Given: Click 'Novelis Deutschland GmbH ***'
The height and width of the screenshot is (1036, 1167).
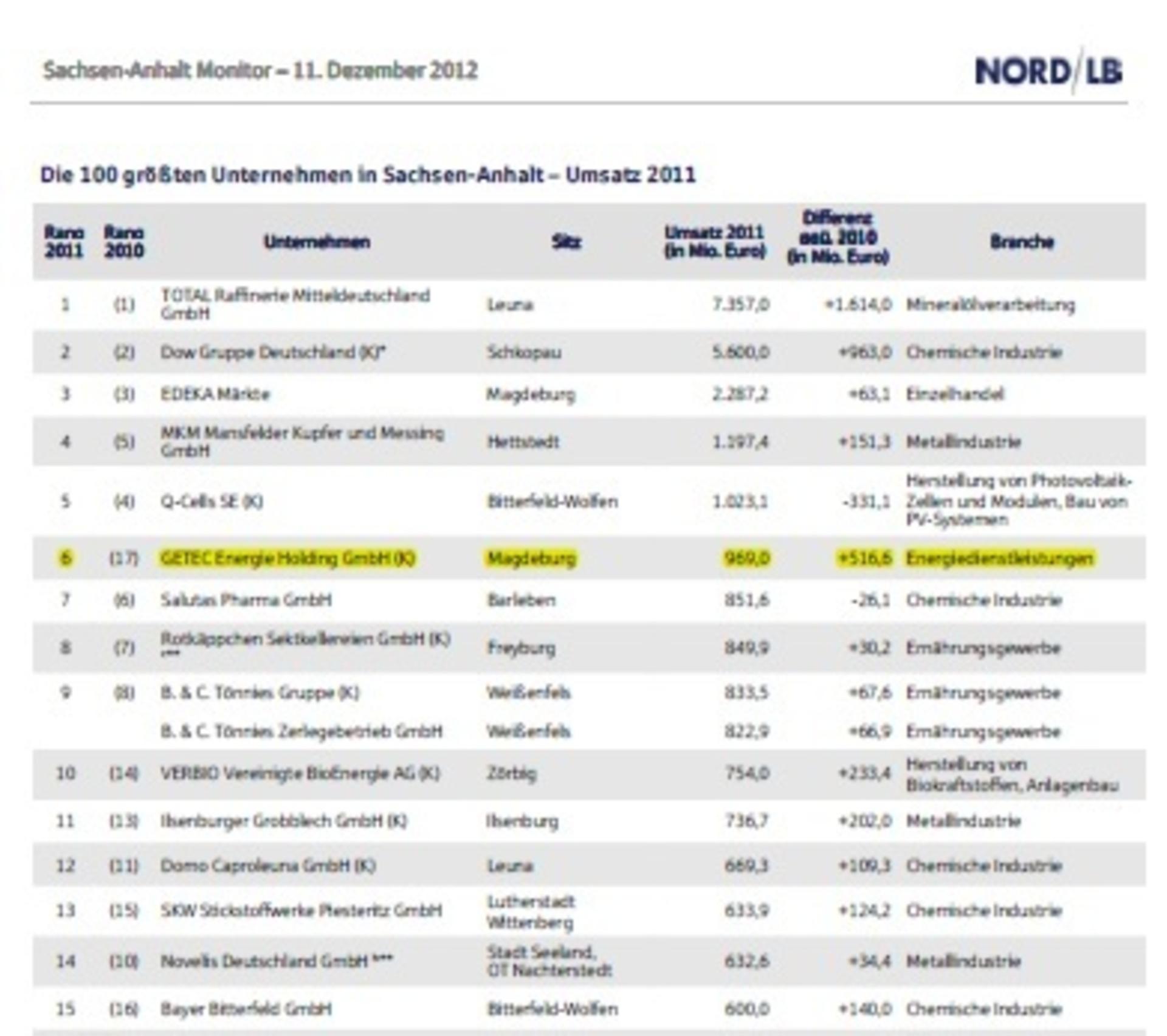Looking at the screenshot, I should (277, 961).
